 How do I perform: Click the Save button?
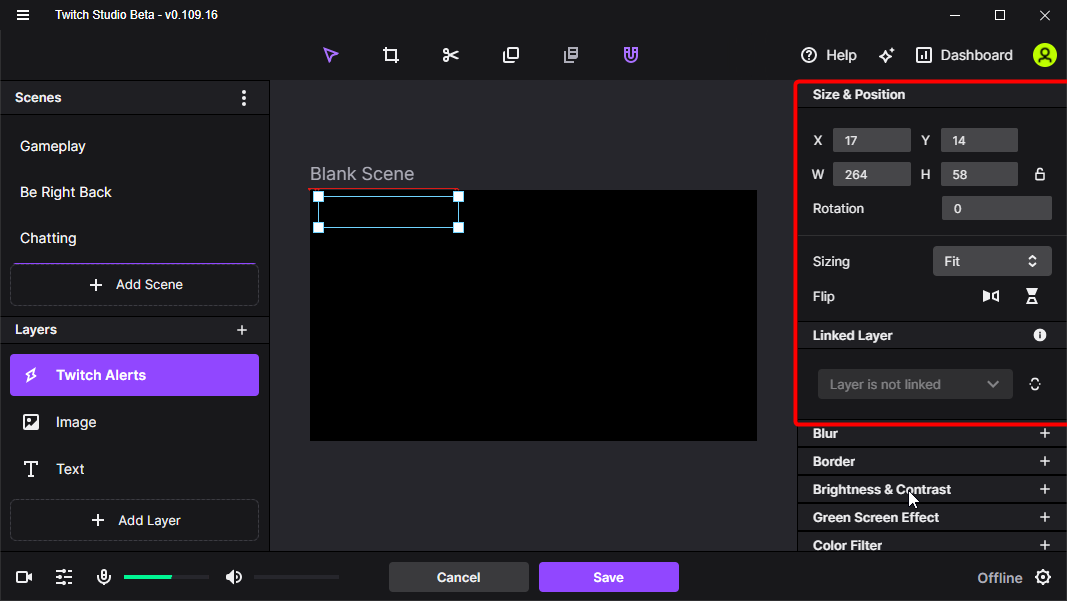coord(608,577)
